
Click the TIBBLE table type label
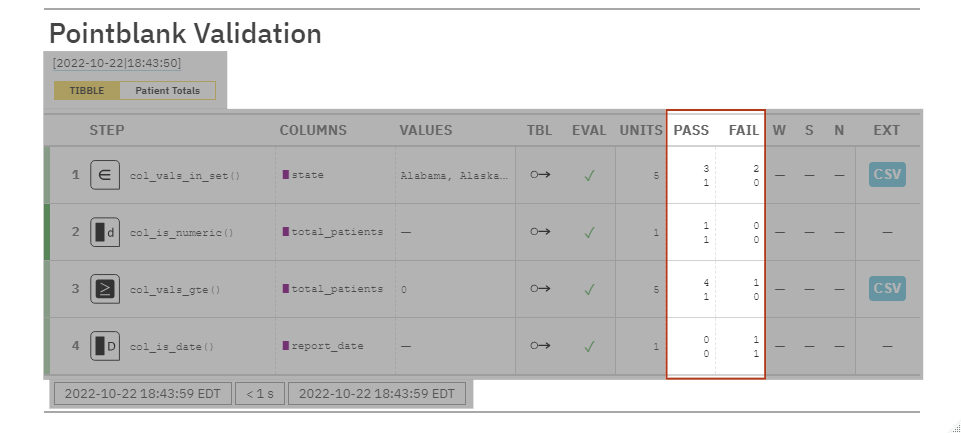coord(87,90)
